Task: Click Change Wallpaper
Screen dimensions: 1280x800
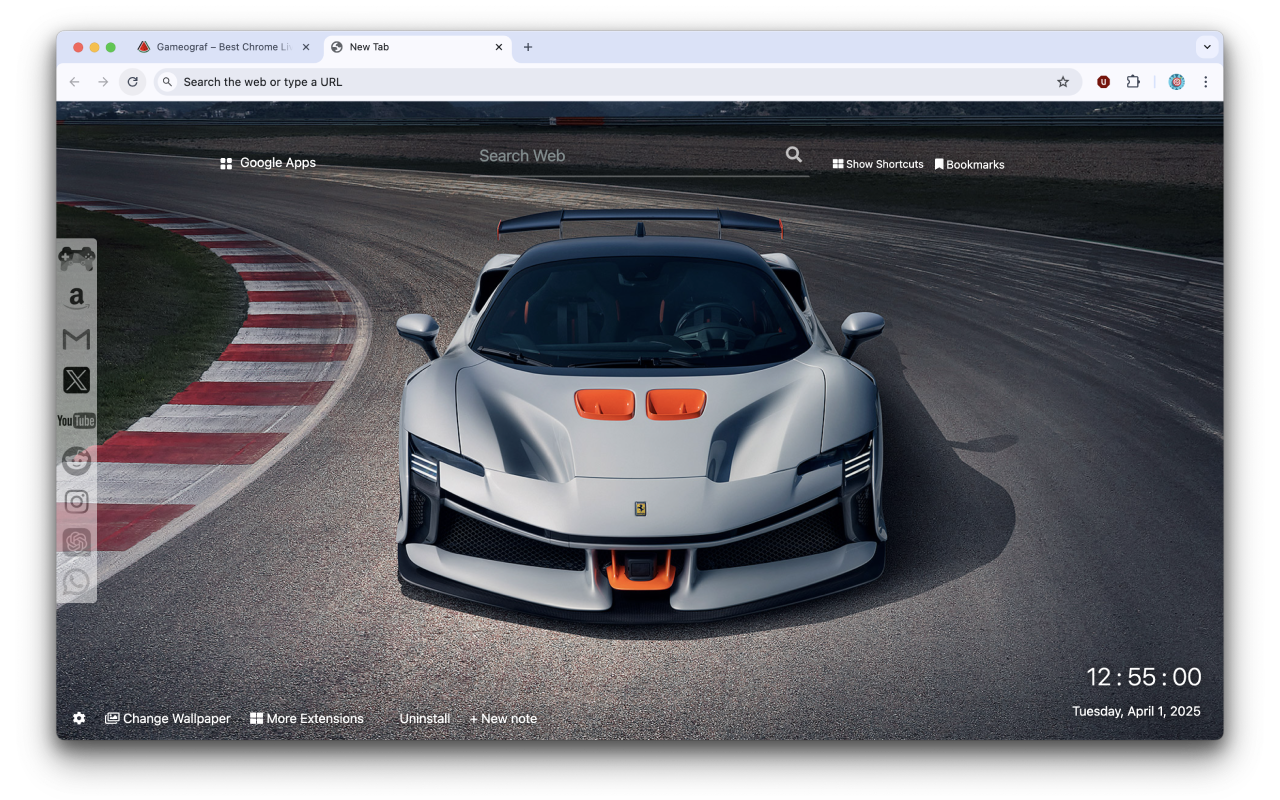Action: point(167,718)
